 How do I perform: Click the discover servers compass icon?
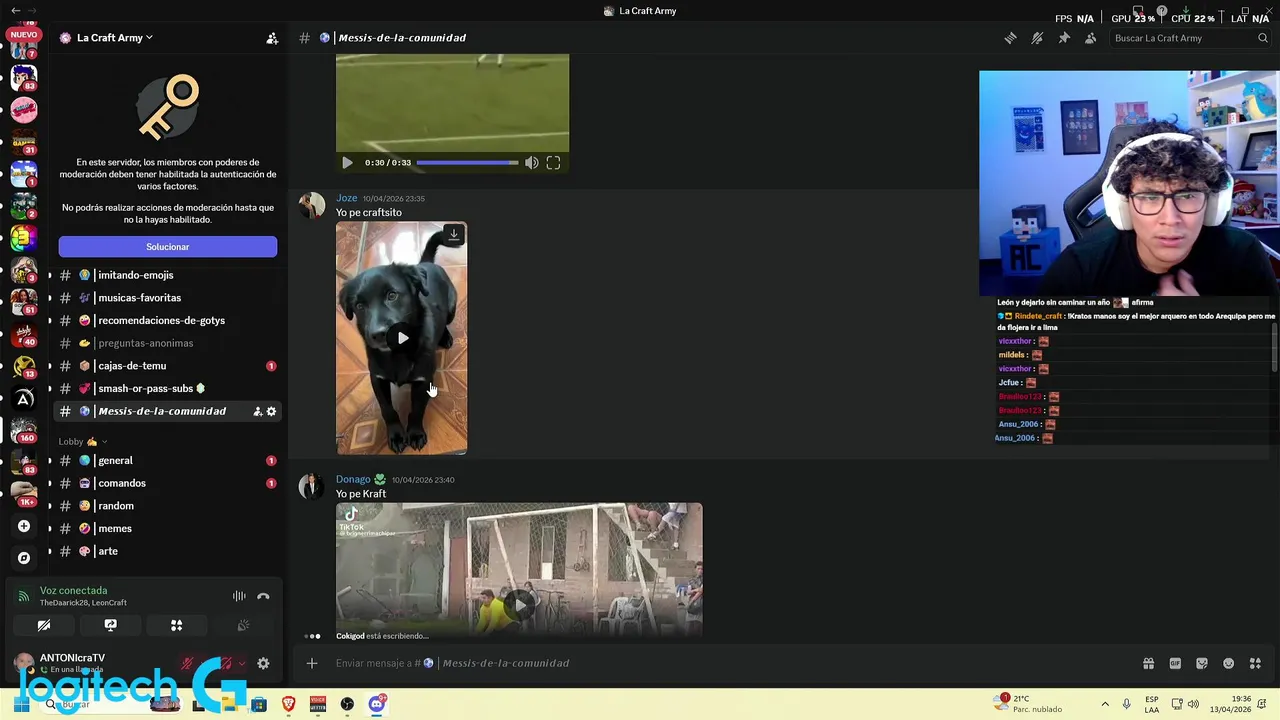tap(24, 558)
